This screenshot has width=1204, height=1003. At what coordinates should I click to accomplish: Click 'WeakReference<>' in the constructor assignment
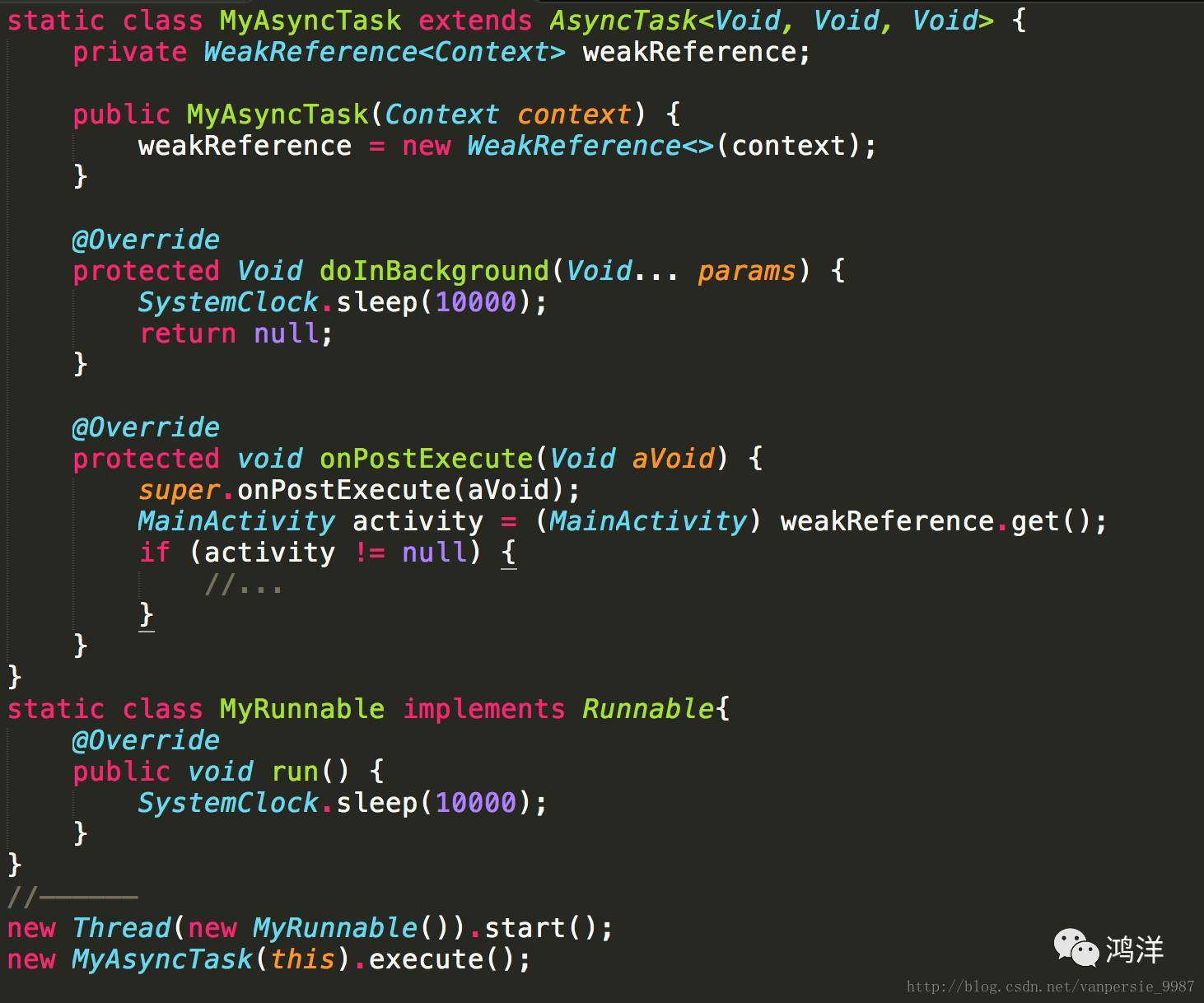[x=590, y=146]
